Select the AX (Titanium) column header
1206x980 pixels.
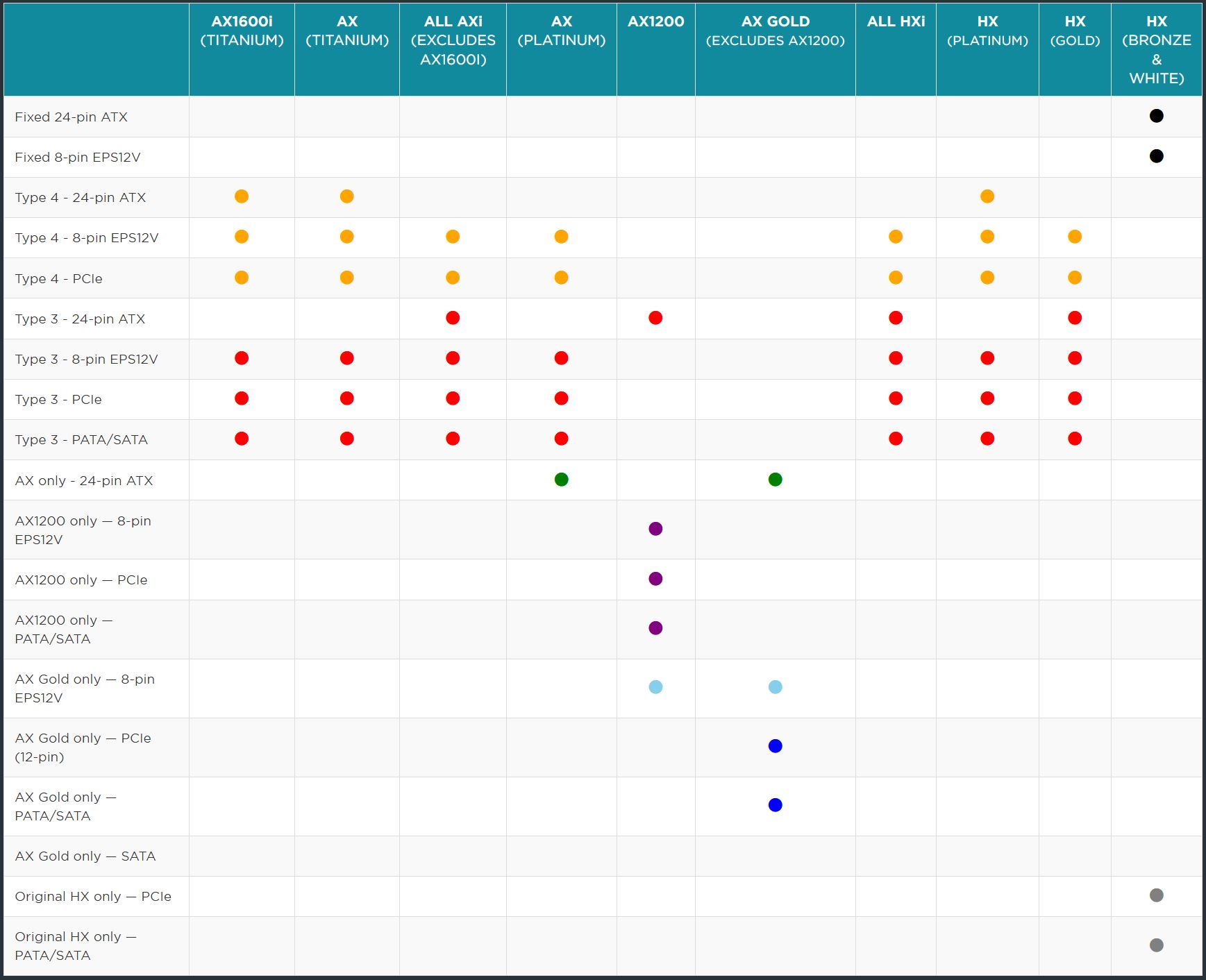(347, 49)
